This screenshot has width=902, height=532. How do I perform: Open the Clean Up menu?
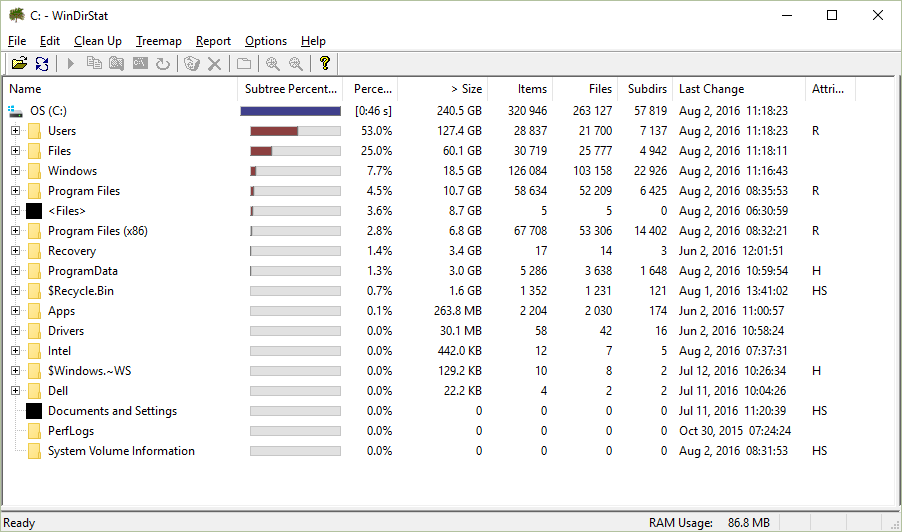tap(98, 41)
